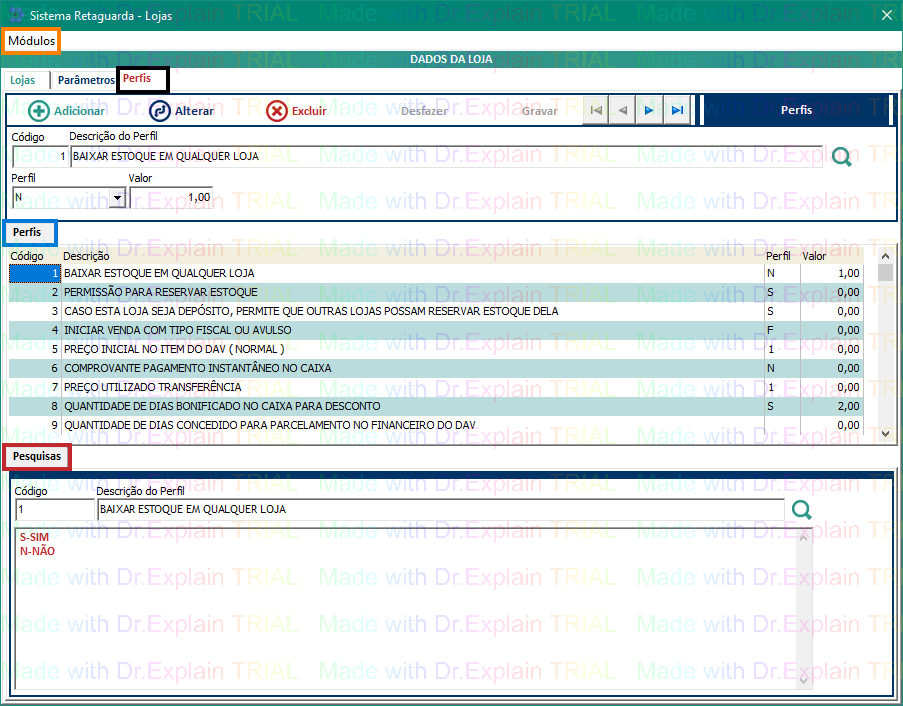Click the magnifier beside top Descrição do Perfil
The width and height of the screenshot is (903, 706).
842,157
